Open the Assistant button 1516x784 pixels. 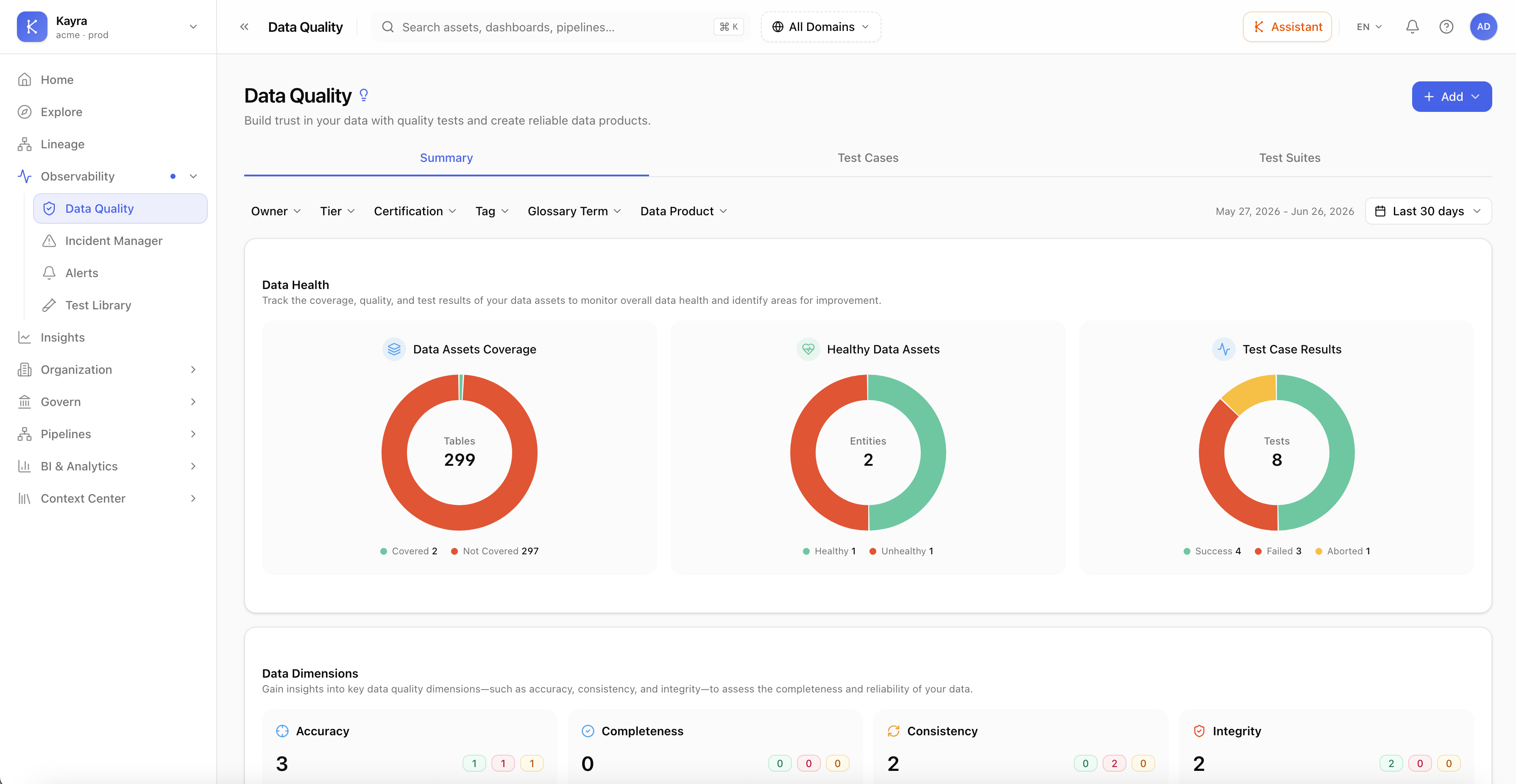pyautogui.click(x=1287, y=26)
